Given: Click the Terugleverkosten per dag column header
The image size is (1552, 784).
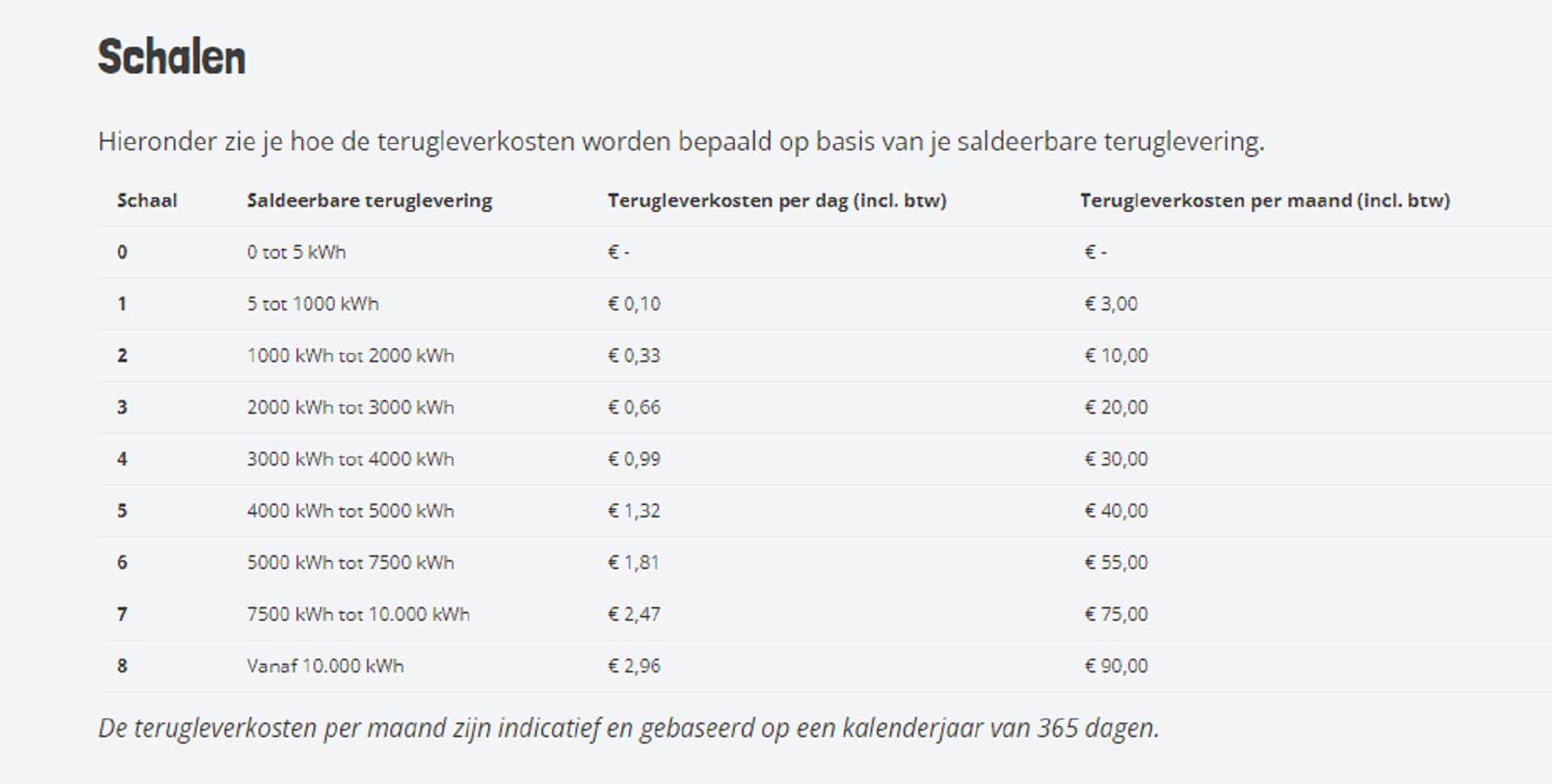Looking at the screenshot, I should pyautogui.click(x=777, y=200).
